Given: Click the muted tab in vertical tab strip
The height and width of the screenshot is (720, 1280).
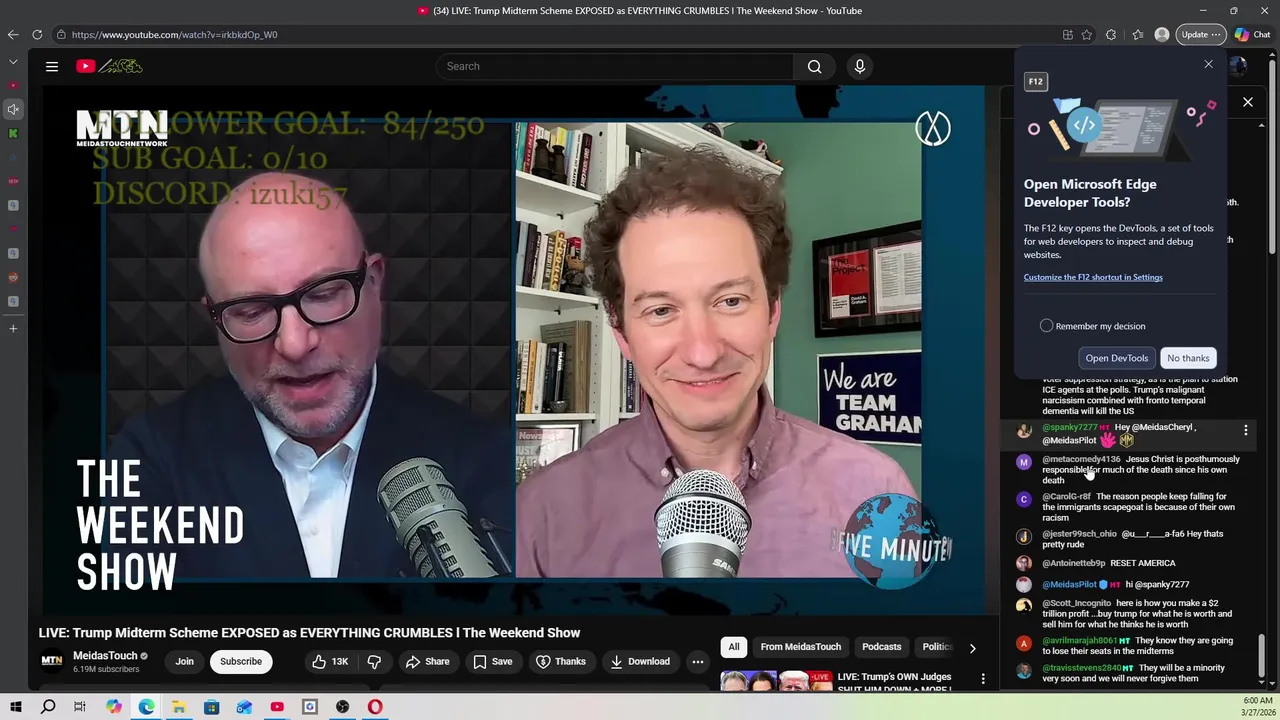Looking at the screenshot, I should pyautogui.click(x=13, y=109).
